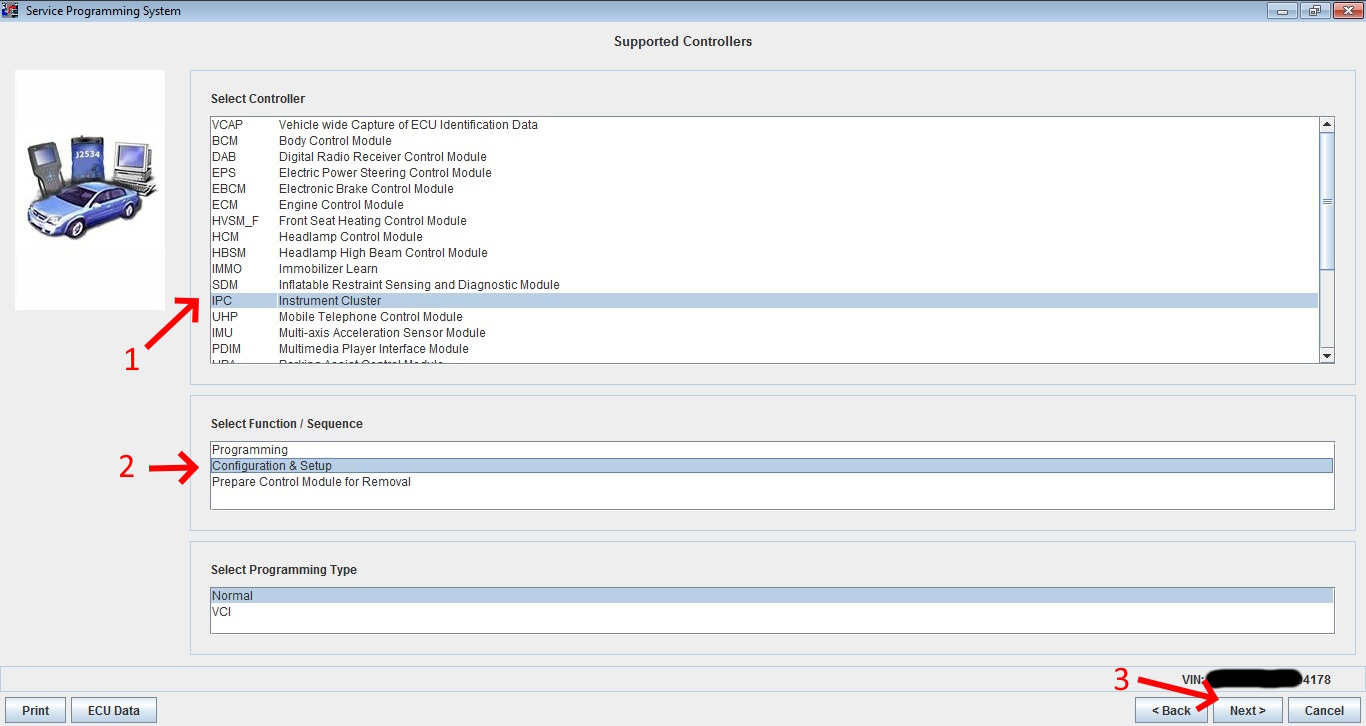Choose DAB Digital Radio Receiver Control Module
Screen dimensions: 1366x726
(764, 157)
